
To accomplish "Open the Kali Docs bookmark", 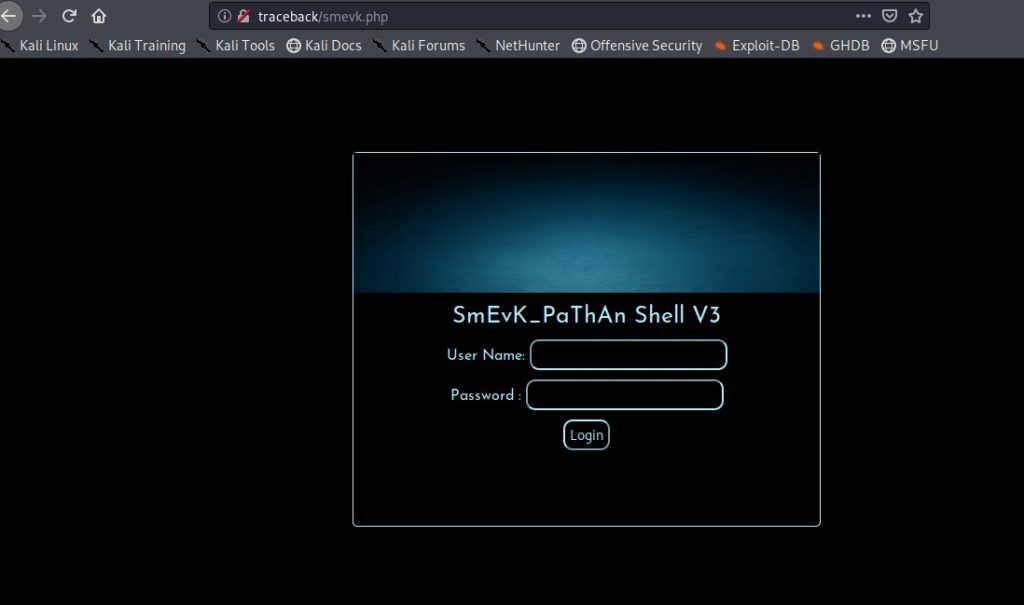I will (x=324, y=46).
